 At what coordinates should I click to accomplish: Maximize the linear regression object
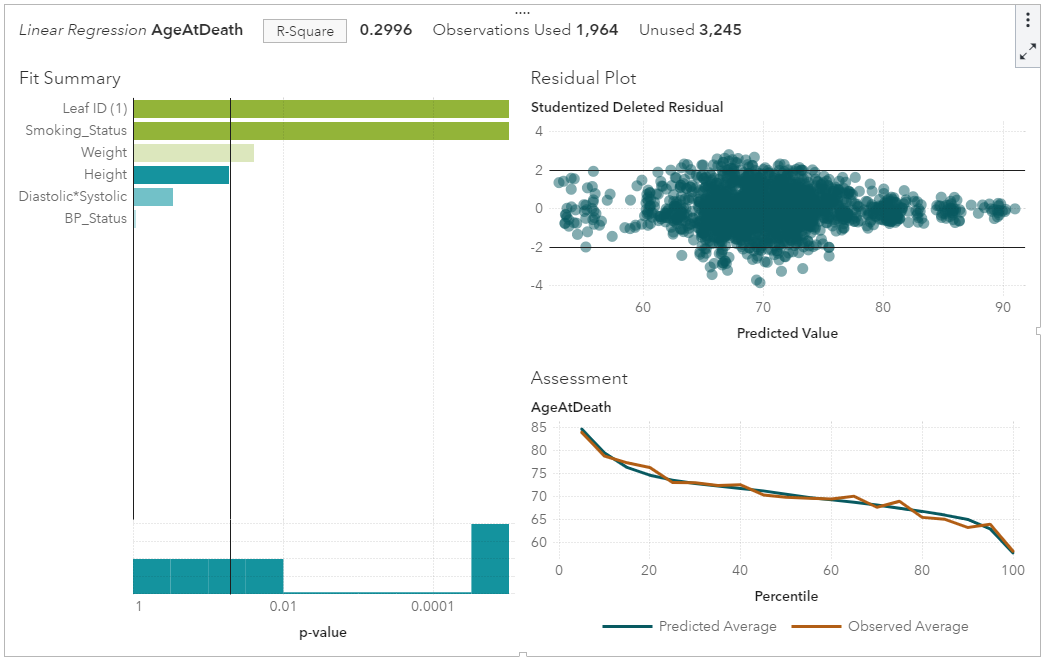[1028, 53]
